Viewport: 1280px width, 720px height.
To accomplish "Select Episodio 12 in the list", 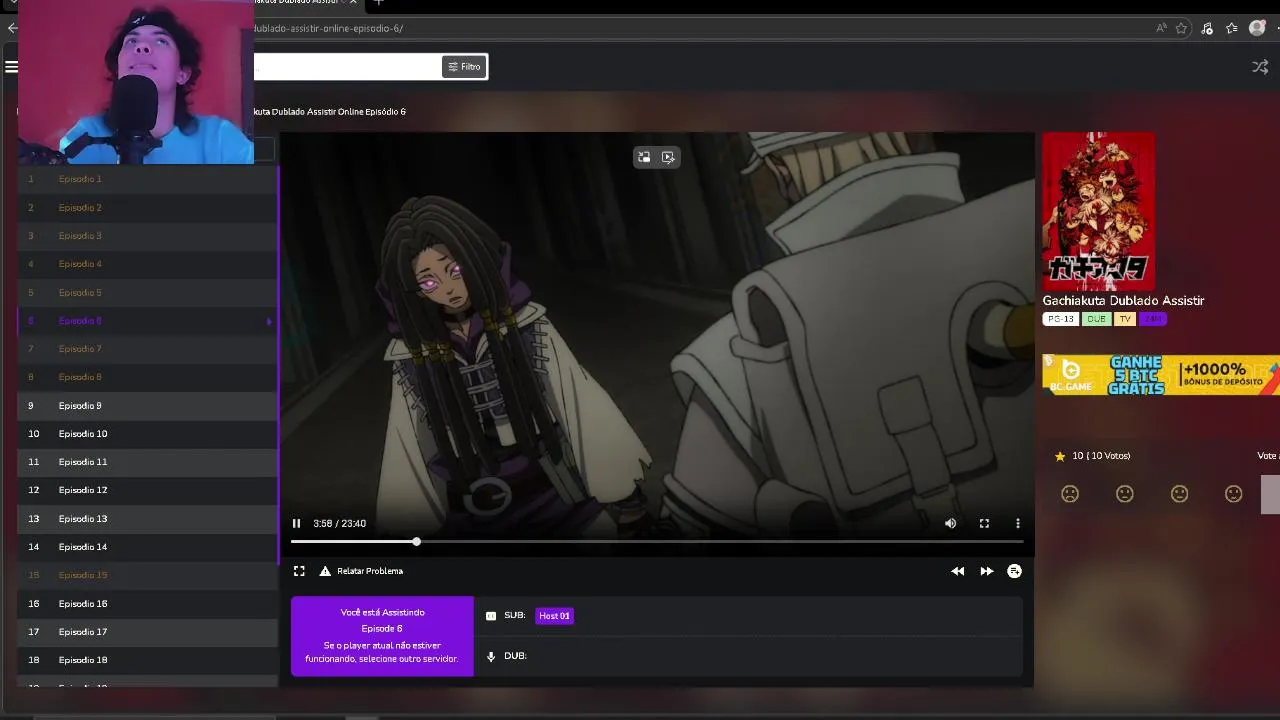I will point(148,490).
